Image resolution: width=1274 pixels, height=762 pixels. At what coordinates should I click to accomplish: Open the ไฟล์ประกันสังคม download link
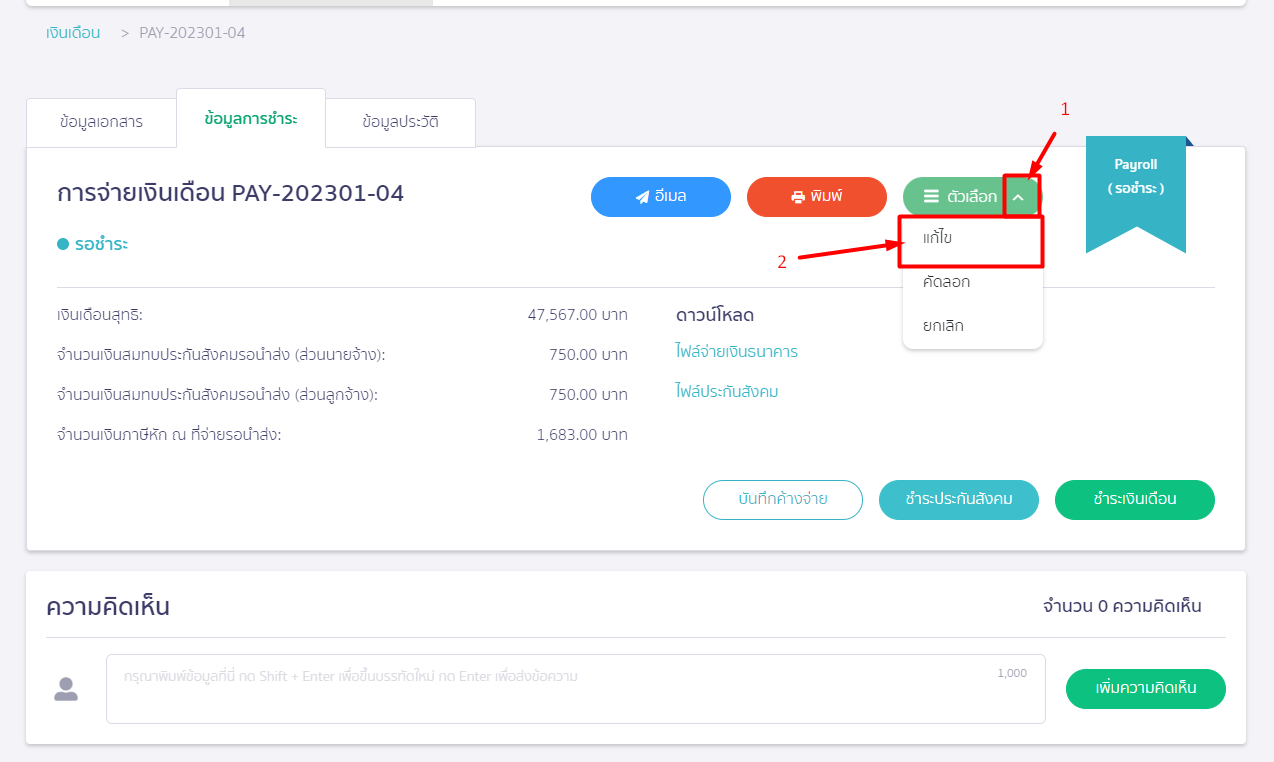[x=726, y=392]
